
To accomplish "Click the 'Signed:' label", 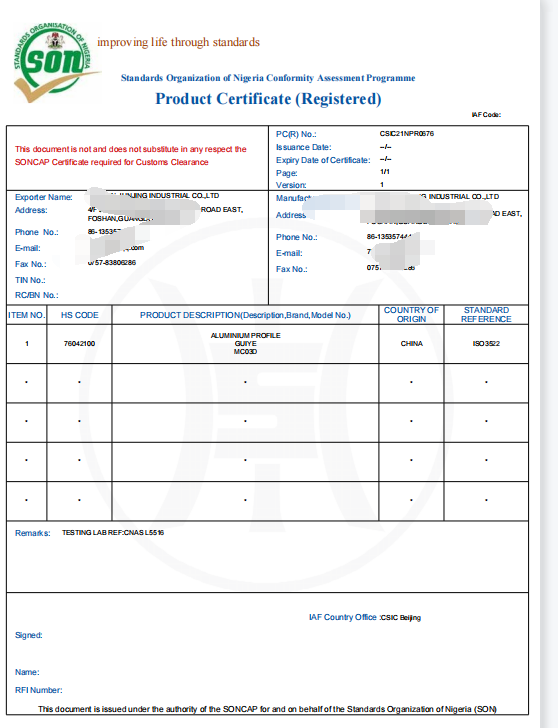I will coord(29,635).
